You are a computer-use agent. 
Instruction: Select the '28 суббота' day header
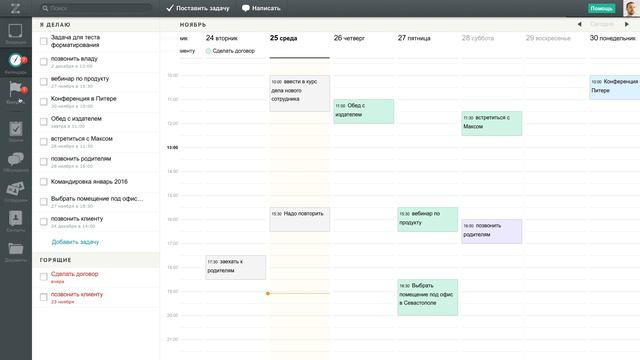click(478, 38)
